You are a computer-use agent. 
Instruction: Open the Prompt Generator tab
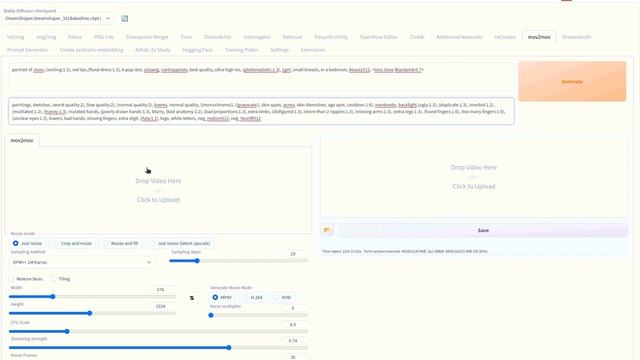(27, 50)
